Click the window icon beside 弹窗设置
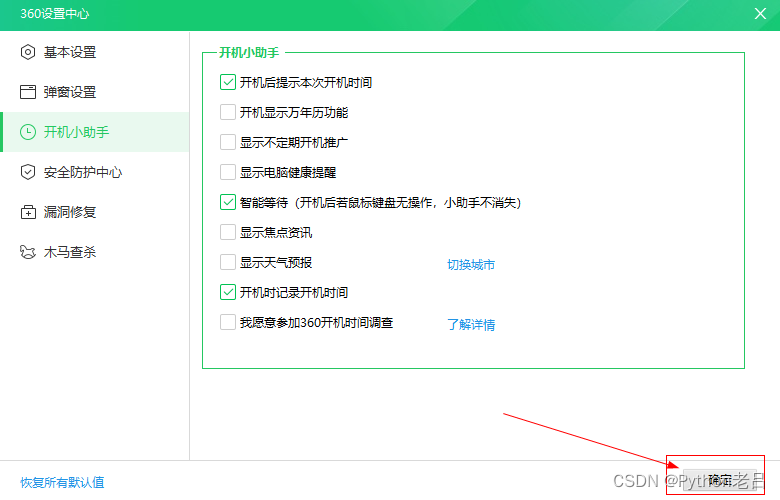This screenshot has height=500, width=780. pyautogui.click(x=28, y=92)
